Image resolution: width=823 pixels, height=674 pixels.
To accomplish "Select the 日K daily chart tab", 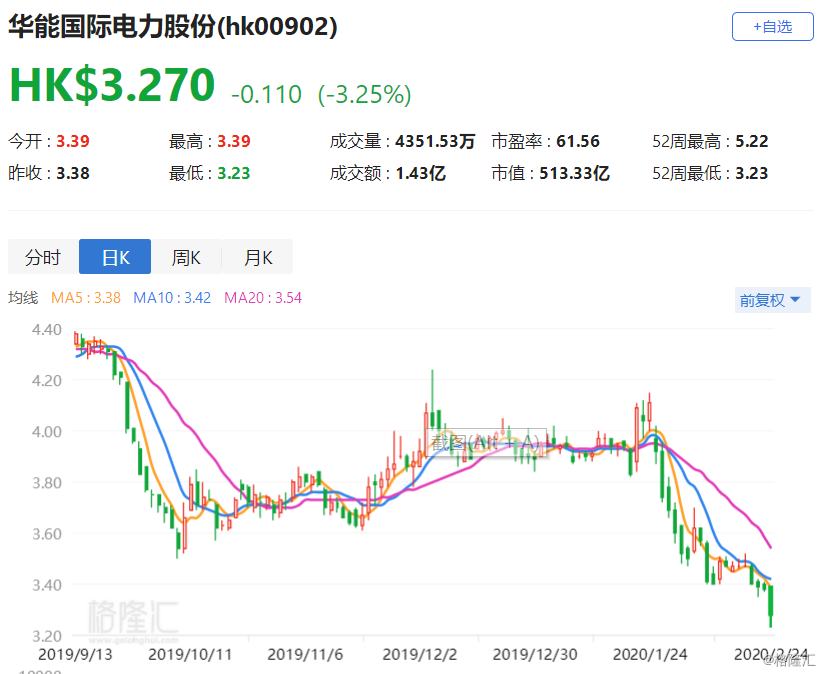I will [115, 257].
